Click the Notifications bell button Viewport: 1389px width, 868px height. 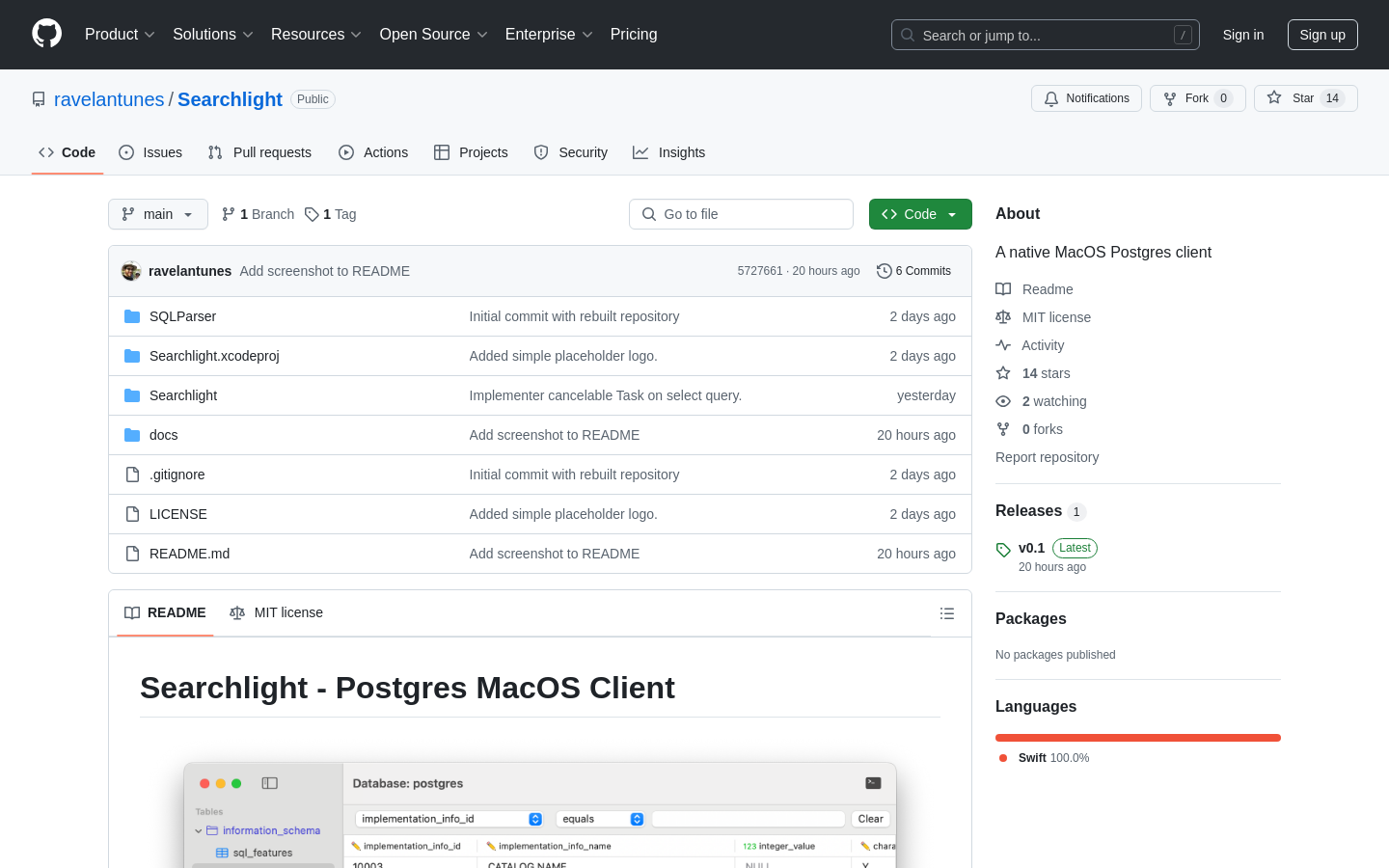[x=1086, y=98]
